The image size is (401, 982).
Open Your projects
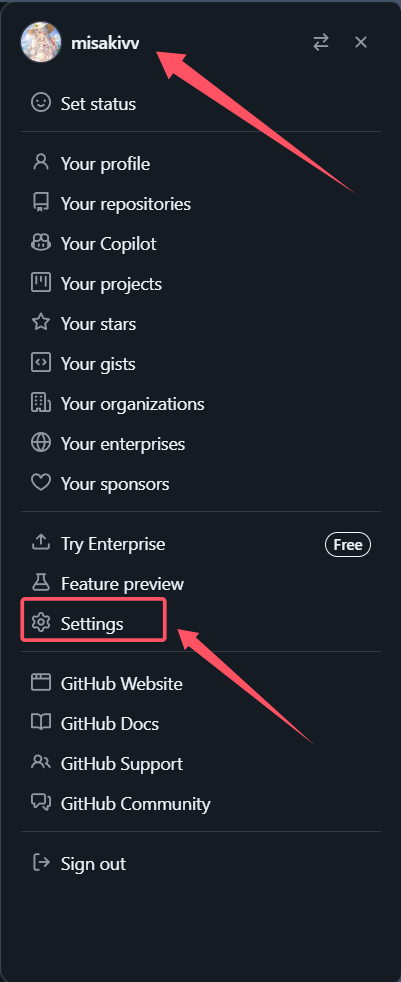coord(200,284)
